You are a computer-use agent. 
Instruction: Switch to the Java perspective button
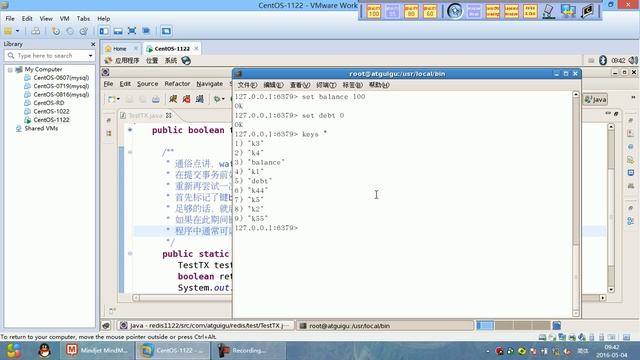596,99
